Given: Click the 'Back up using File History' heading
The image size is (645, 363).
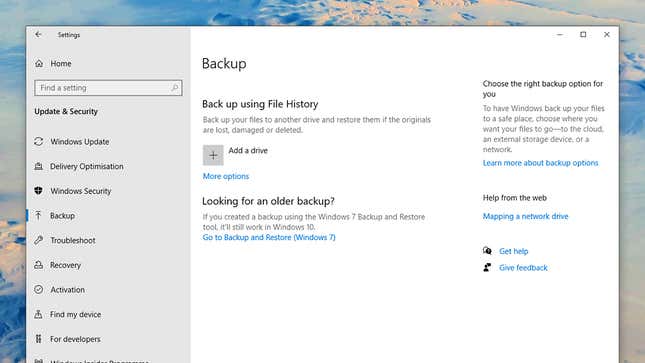Looking at the screenshot, I should [260, 104].
